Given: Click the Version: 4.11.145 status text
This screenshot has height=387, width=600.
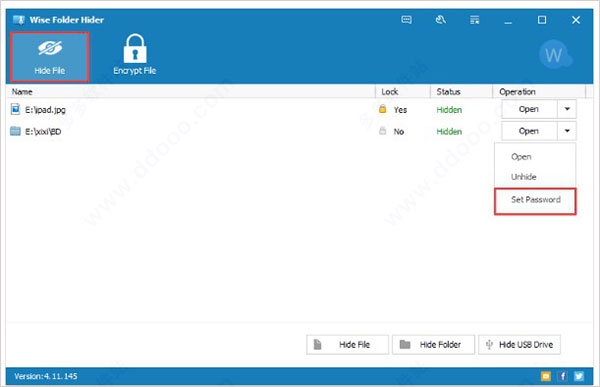Looking at the screenshot, I should point(46,376).
